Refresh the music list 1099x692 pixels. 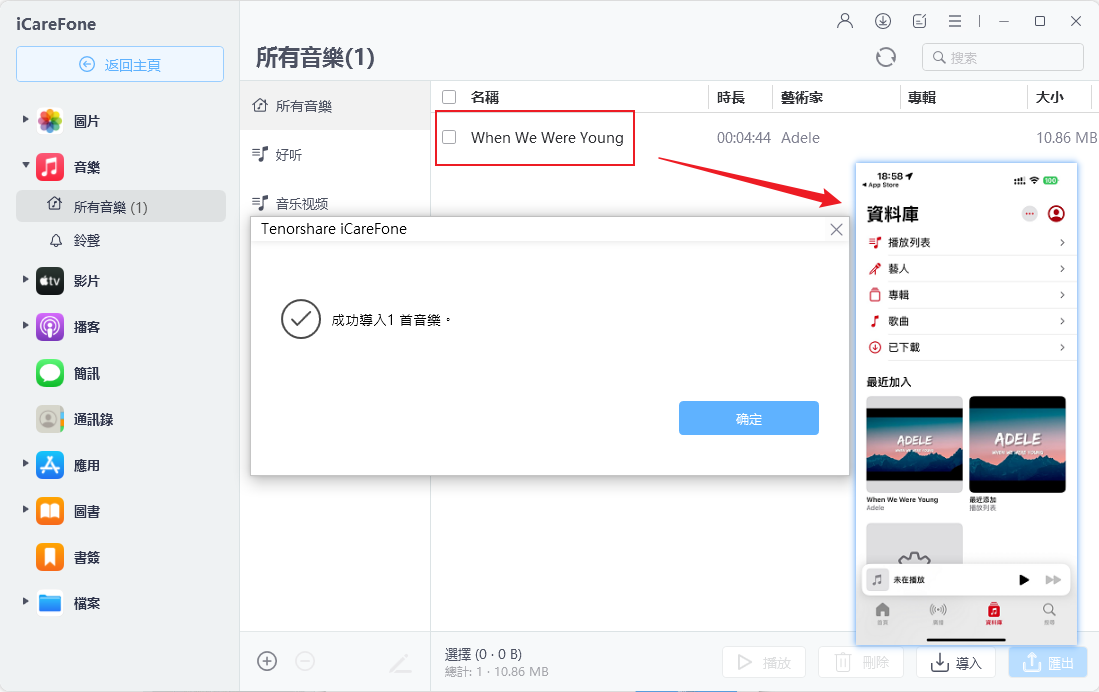[x=886, y=57]
